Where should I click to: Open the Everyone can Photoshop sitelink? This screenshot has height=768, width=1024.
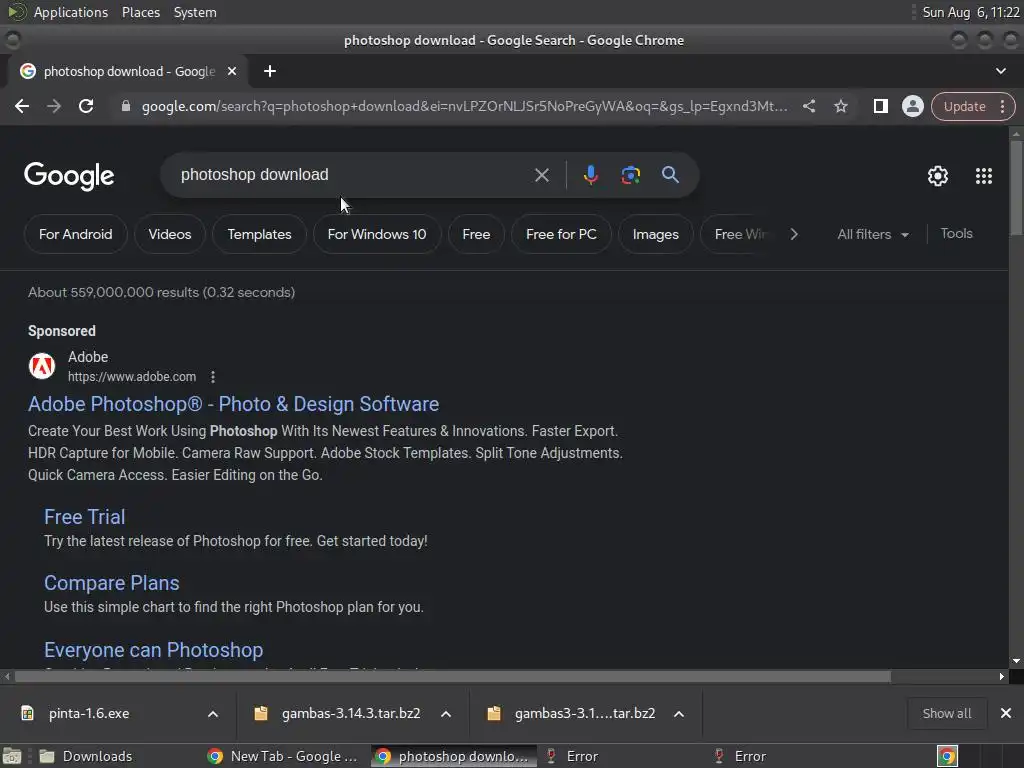[x=153, y=650]
